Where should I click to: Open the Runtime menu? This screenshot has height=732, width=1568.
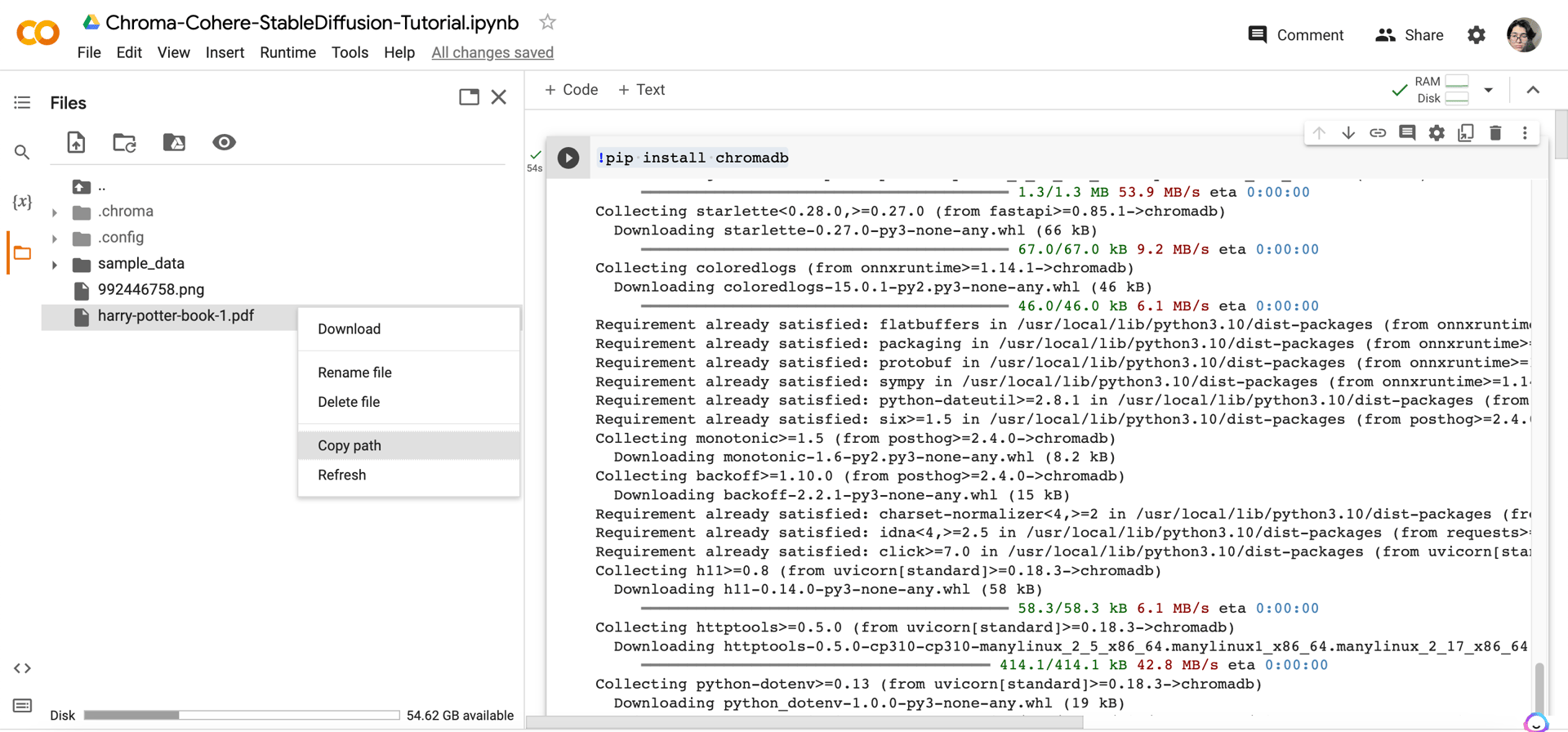pyautogui.click(x=287, y=52)
